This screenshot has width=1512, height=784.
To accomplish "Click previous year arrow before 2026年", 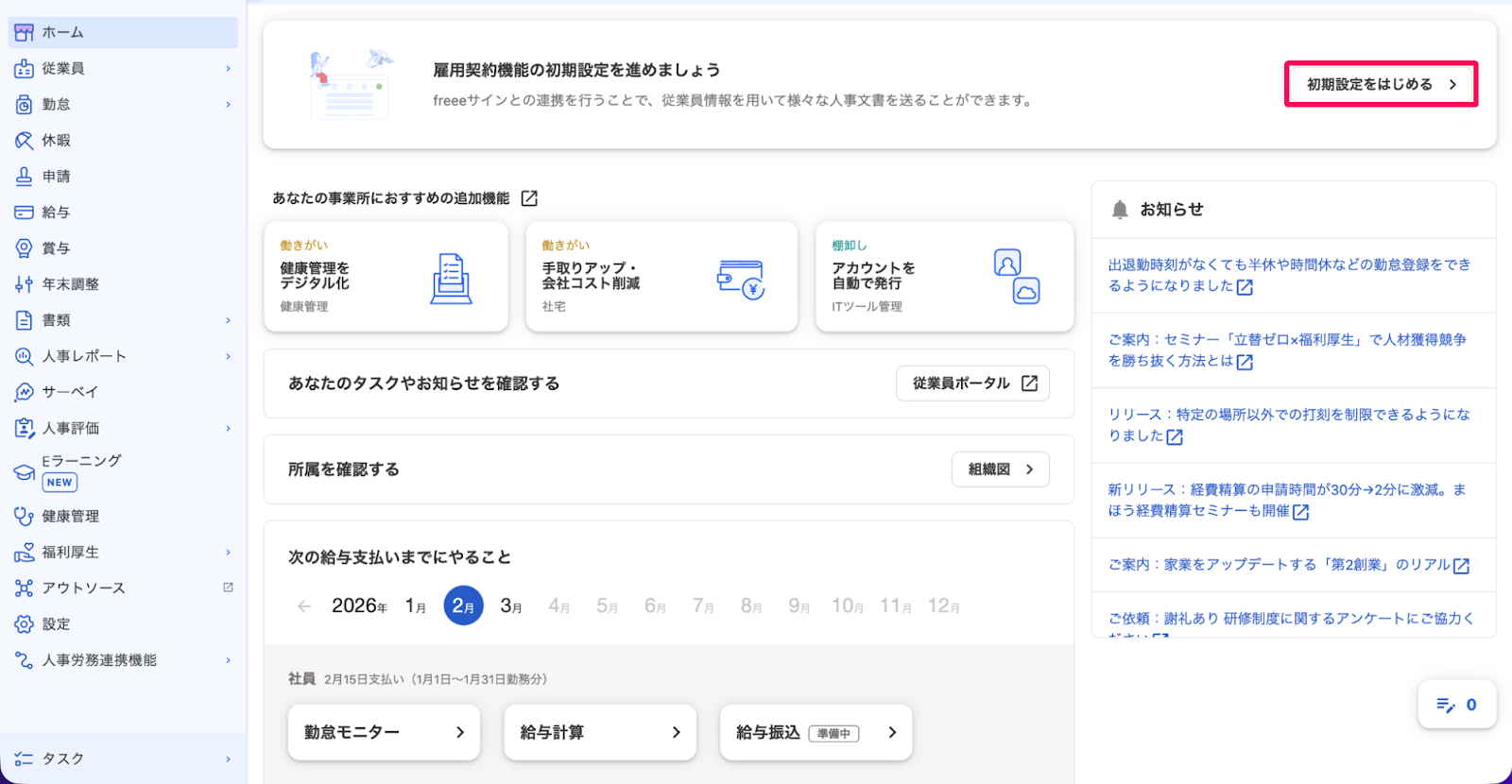I will [304, 606].
